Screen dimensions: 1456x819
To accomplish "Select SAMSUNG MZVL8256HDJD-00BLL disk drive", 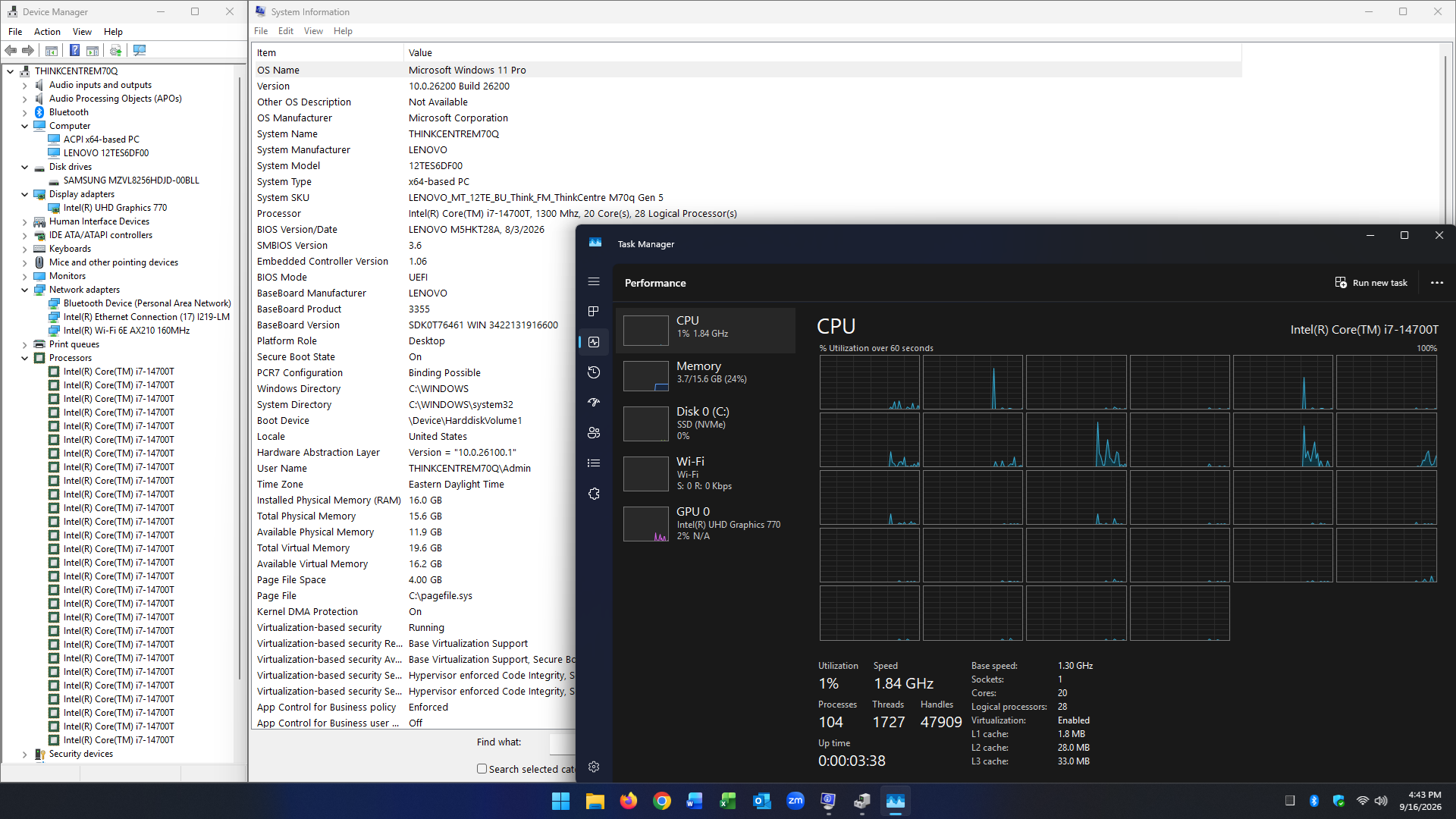I will tap(131, 180).
